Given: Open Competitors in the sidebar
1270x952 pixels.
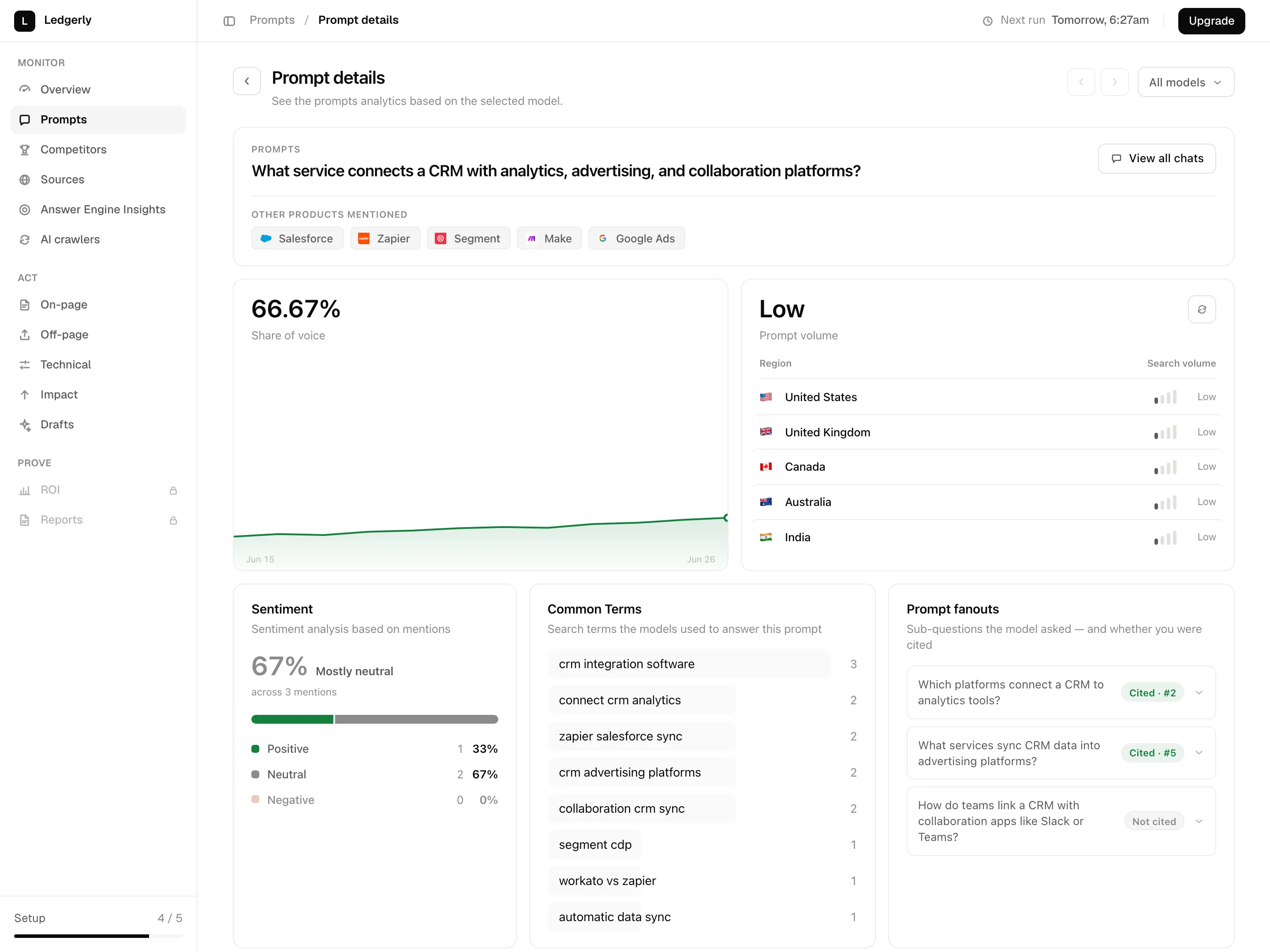Looking at the screenshot, I should (x=98, y=150).
